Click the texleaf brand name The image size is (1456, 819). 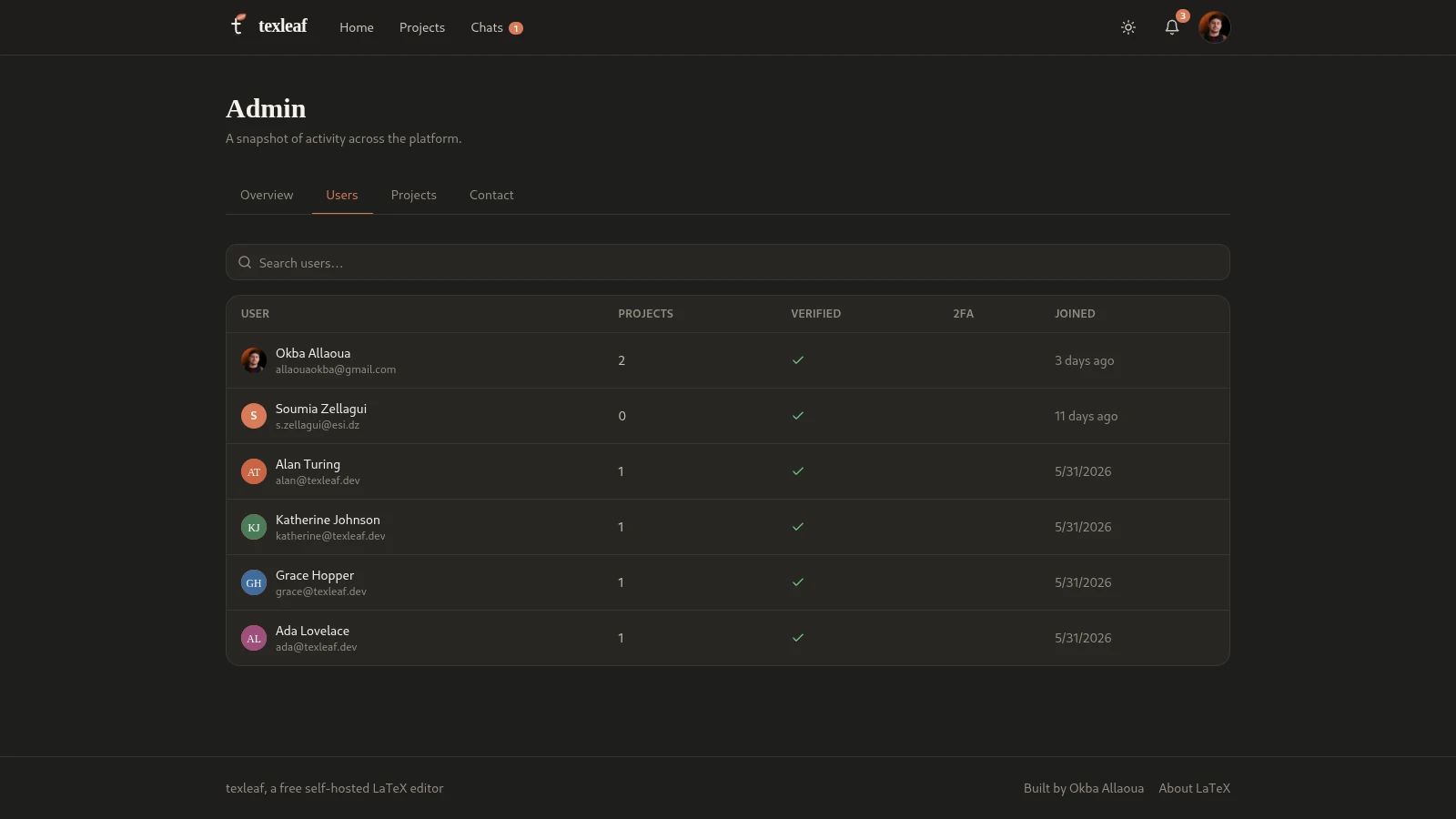(x=283, y=25)
